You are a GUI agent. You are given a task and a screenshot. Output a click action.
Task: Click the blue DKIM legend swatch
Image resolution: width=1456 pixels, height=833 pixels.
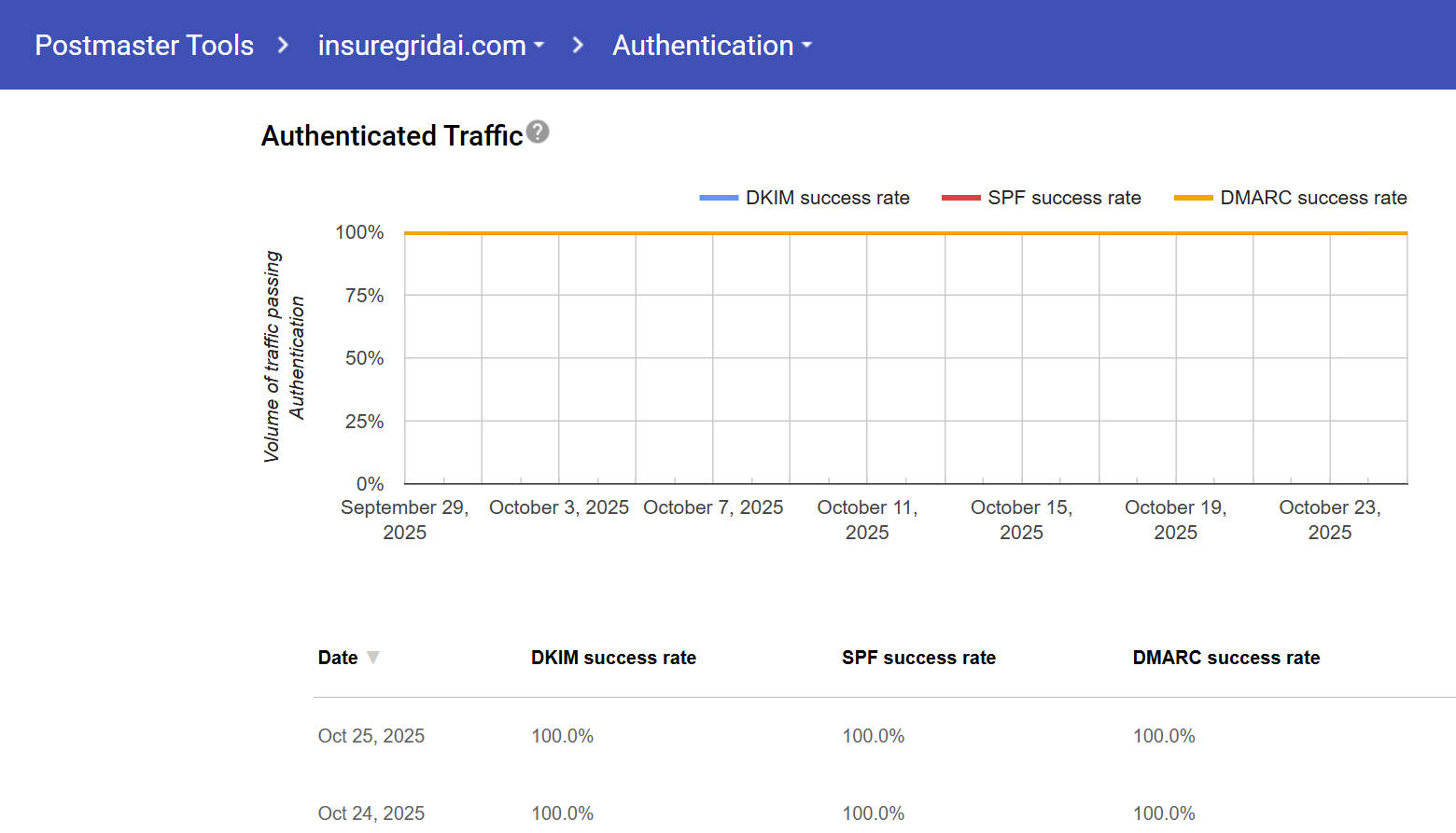pos(719,198)
